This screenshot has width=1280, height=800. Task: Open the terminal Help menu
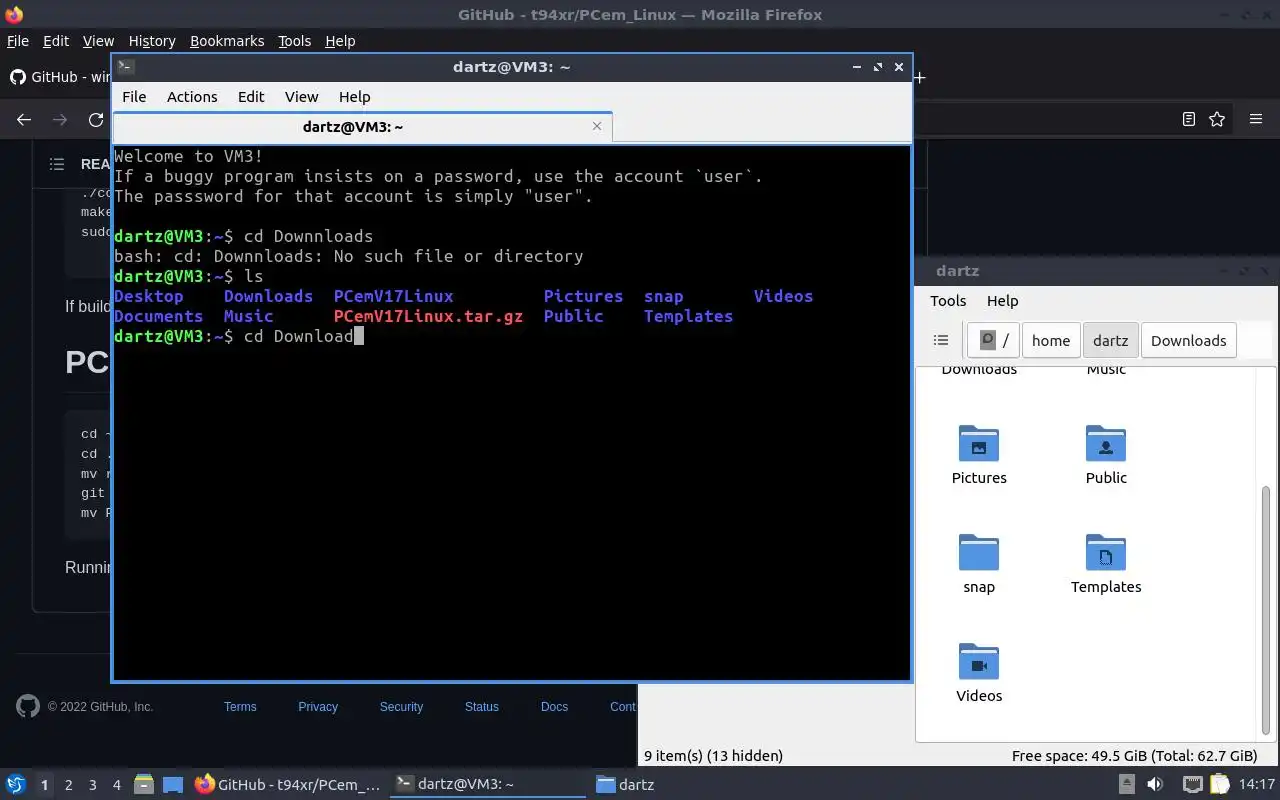point(354,97)
